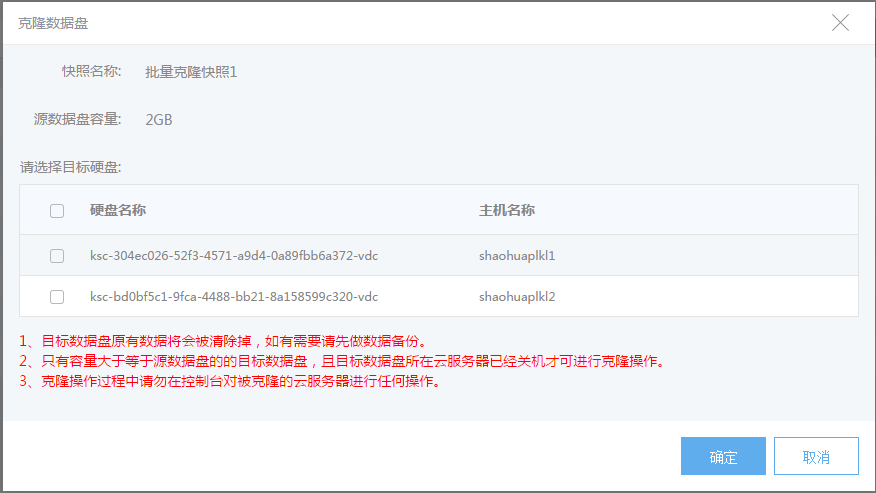Click the 主机名称 column header
The image size is (876, 493).
507,210
